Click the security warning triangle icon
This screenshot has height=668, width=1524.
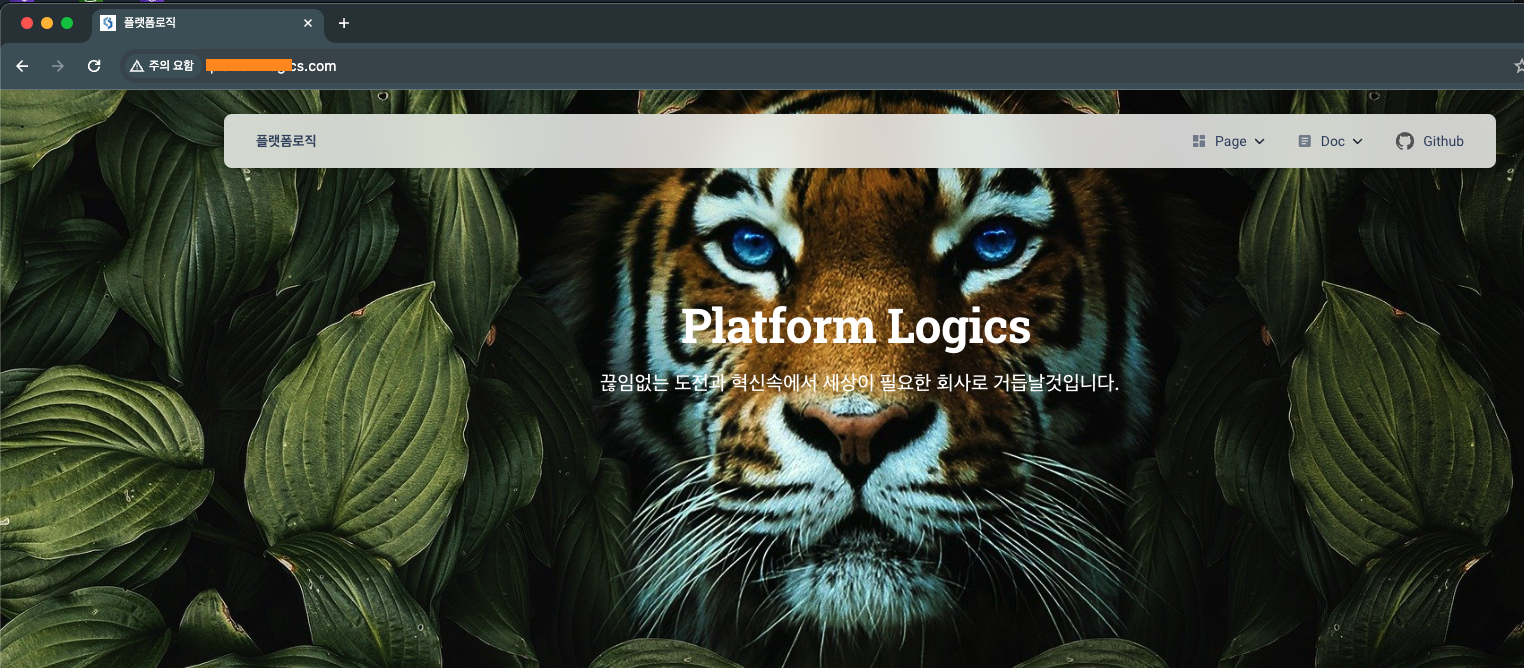(137, 66)
